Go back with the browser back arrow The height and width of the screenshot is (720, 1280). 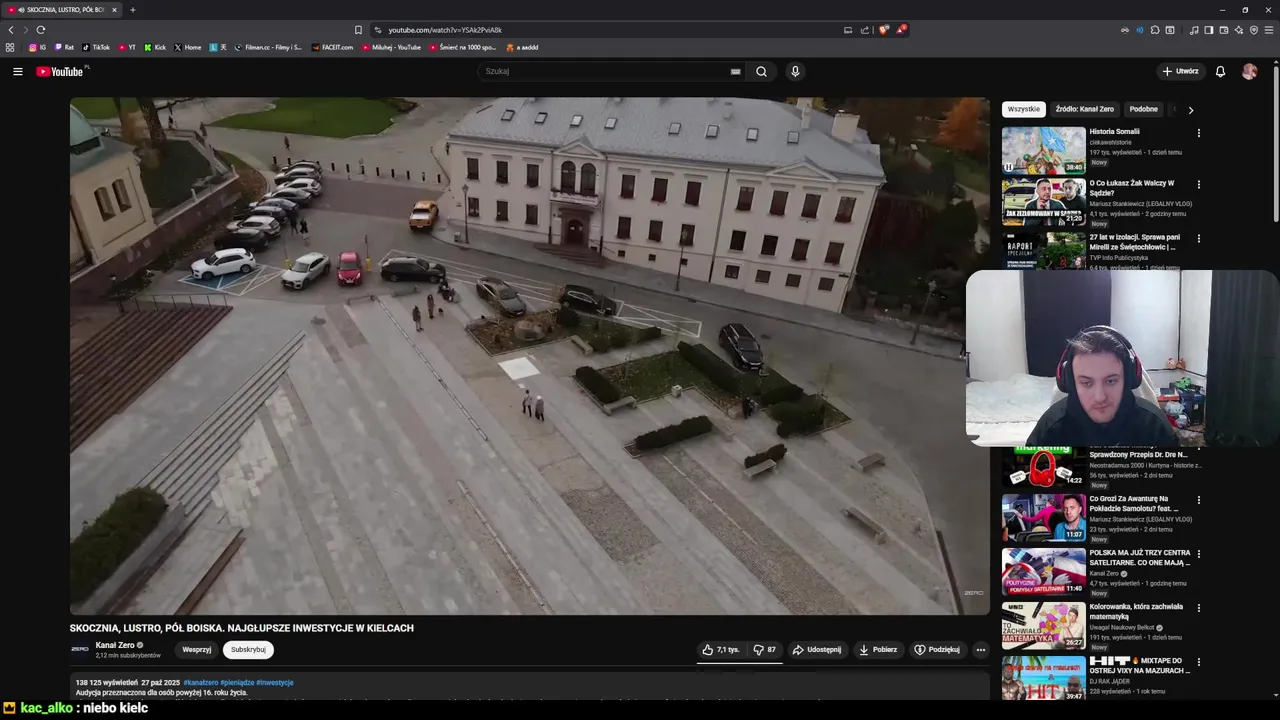click(x=11, y=30)
